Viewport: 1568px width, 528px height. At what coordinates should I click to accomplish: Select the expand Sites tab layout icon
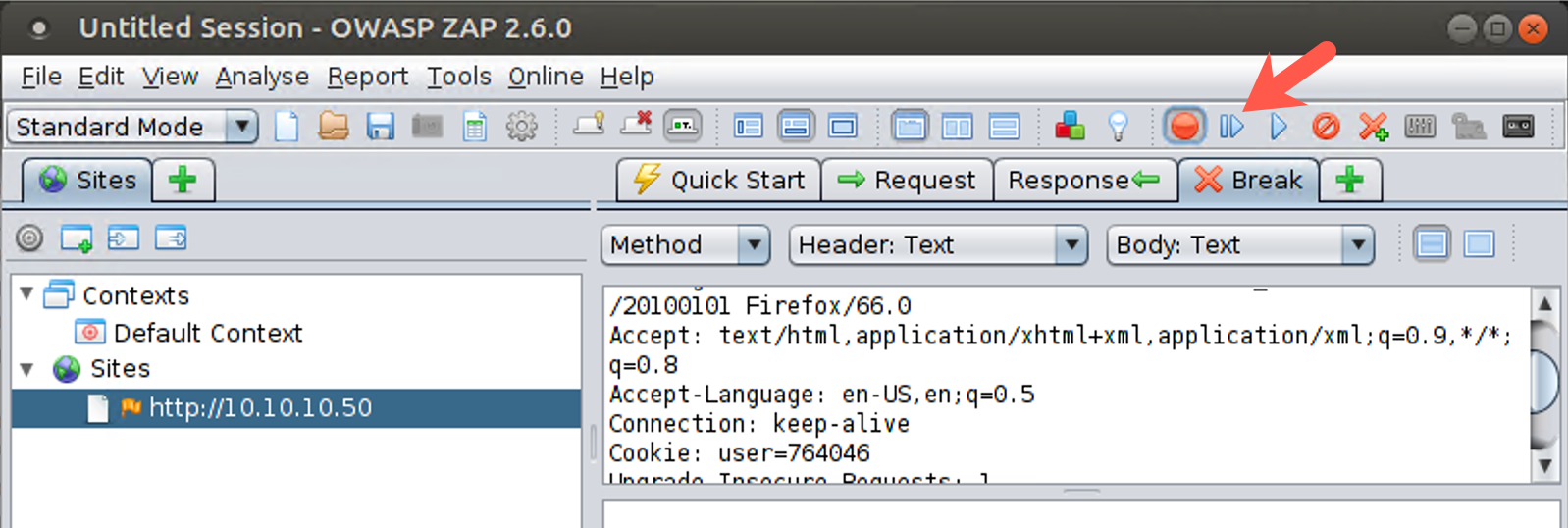pyautogui.click(x=749, y=127)
